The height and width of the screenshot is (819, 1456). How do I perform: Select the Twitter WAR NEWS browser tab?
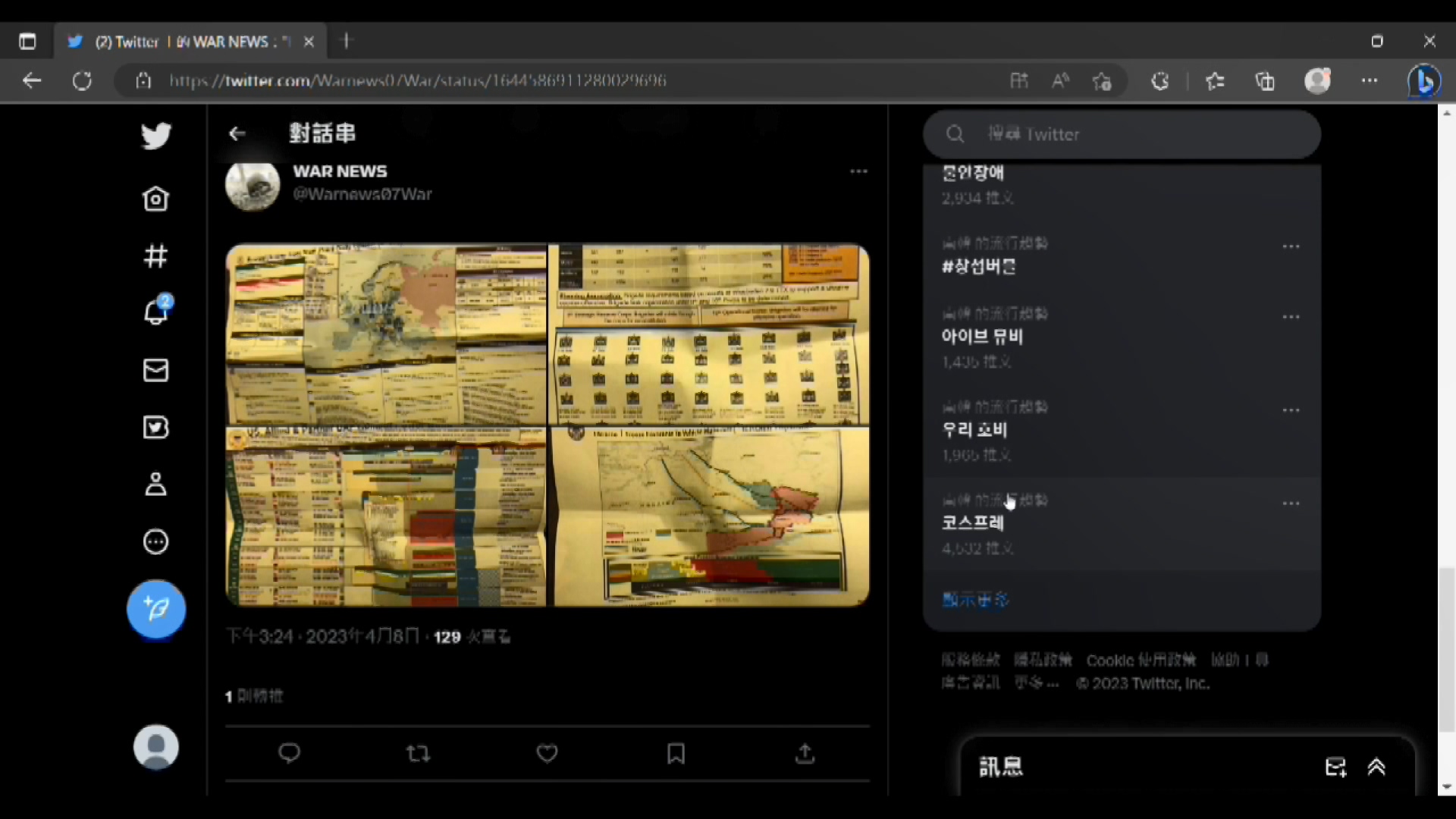190,42
